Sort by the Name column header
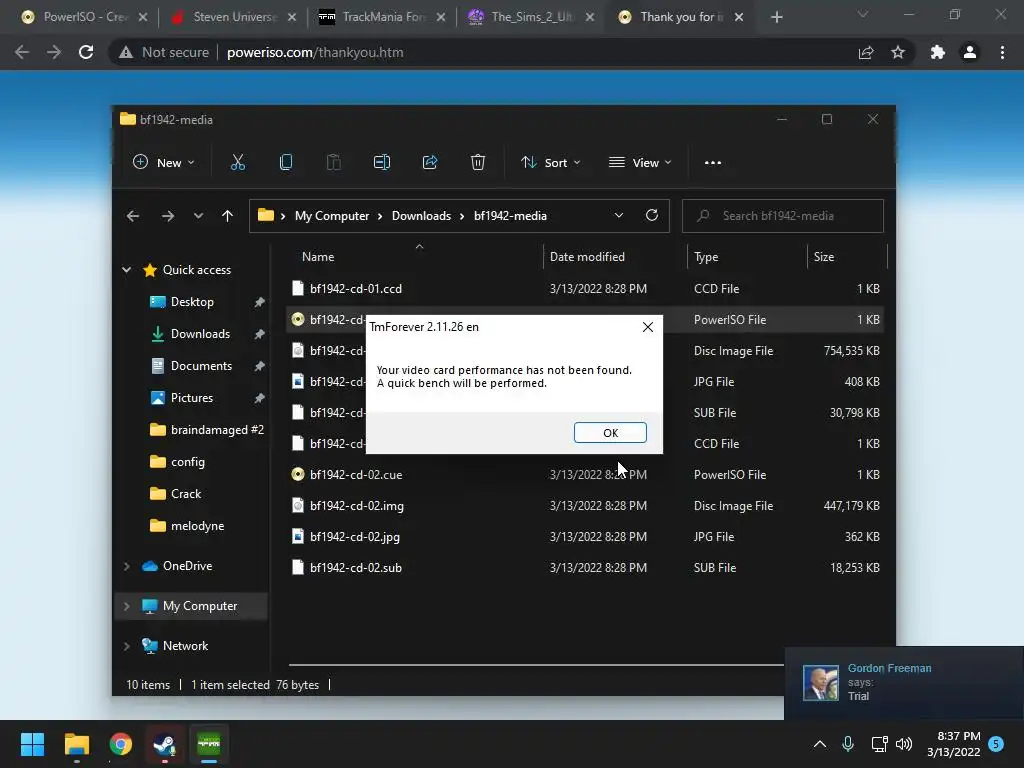This screenshot has width=1024, height=768. click(318, 257)
